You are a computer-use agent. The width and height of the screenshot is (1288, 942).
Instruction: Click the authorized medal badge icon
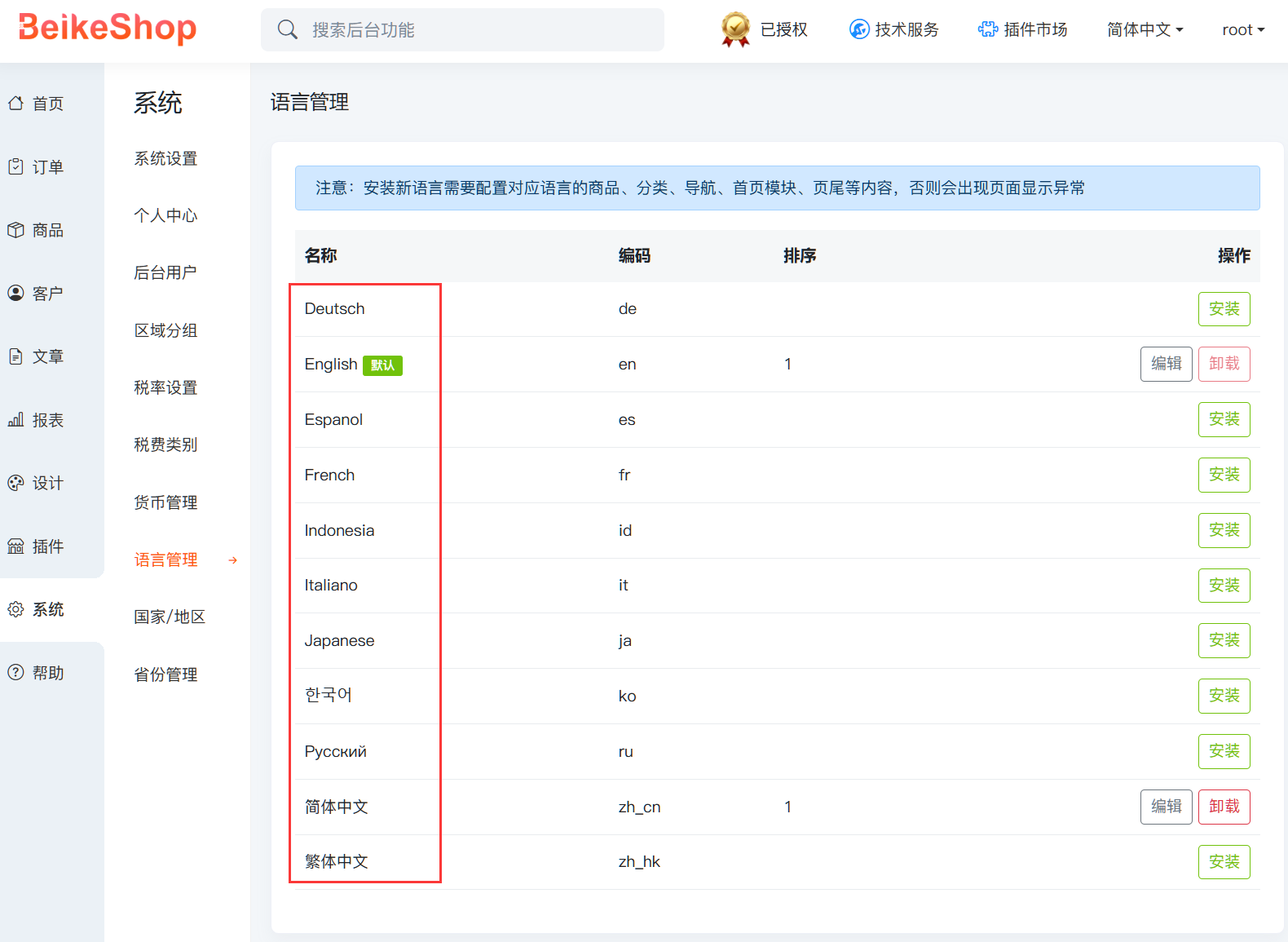pos(735,29)
